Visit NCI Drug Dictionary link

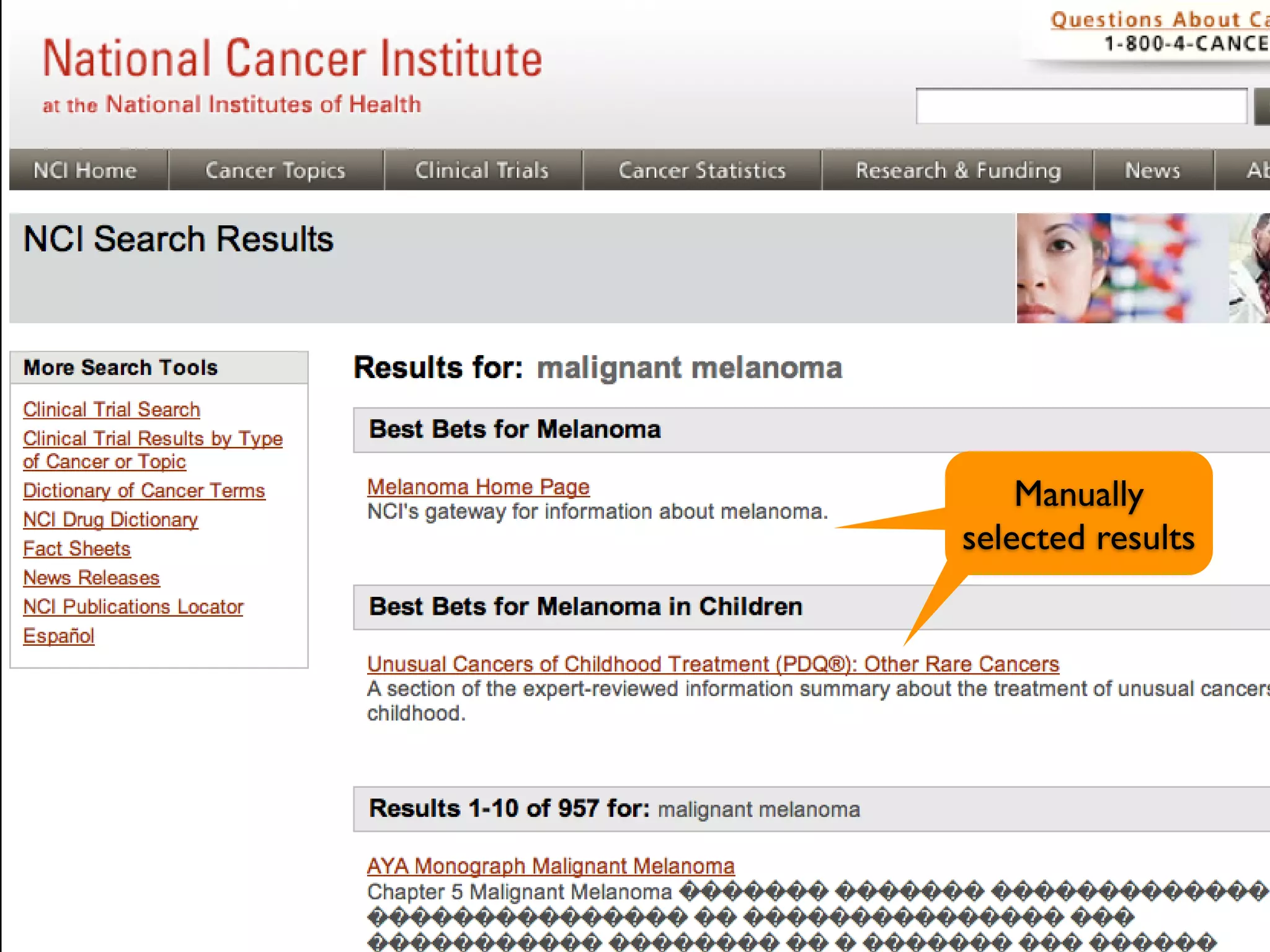click(x=110, y=520)
